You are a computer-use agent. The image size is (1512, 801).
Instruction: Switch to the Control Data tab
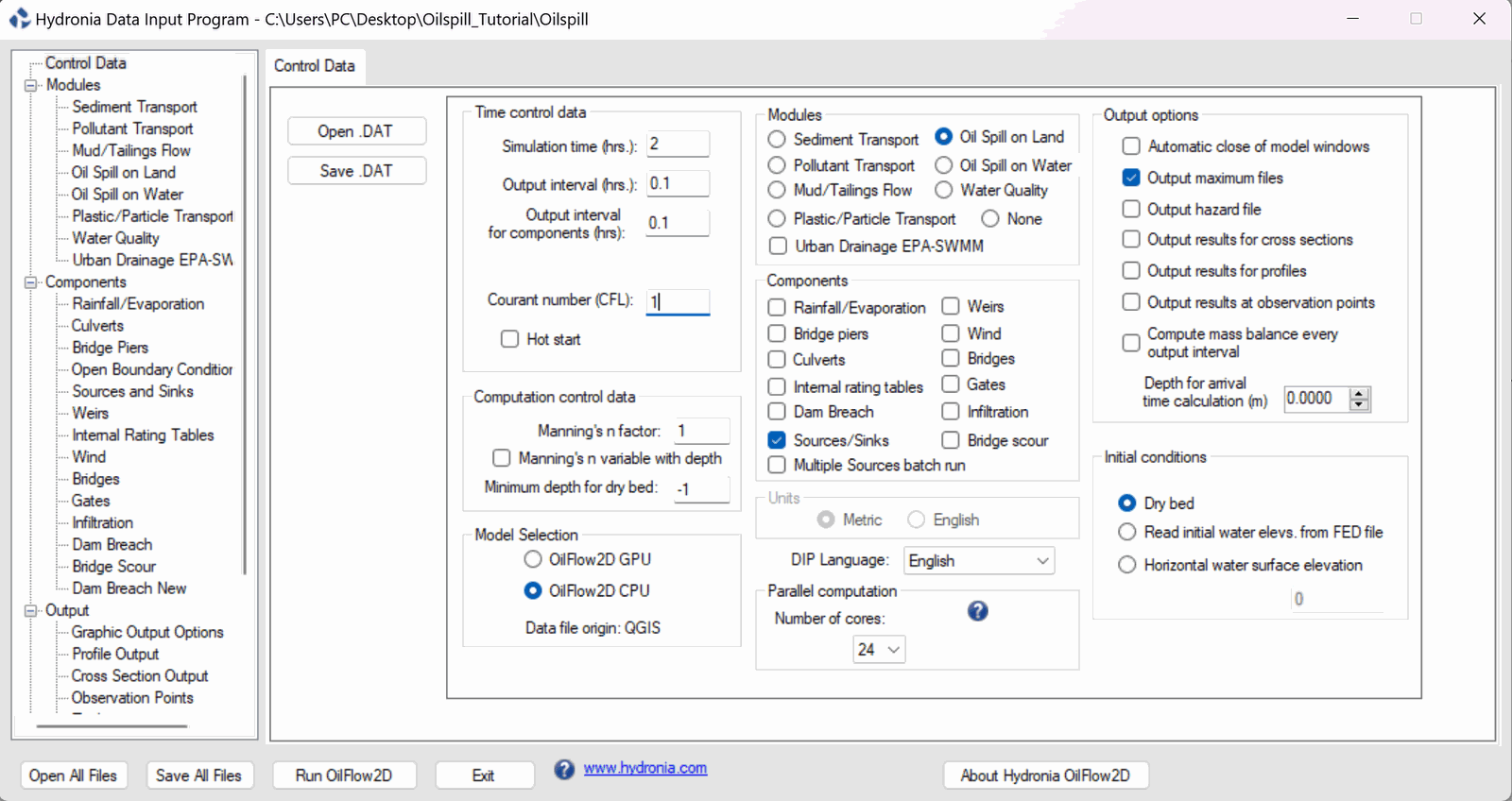click(x=315, y=66)
